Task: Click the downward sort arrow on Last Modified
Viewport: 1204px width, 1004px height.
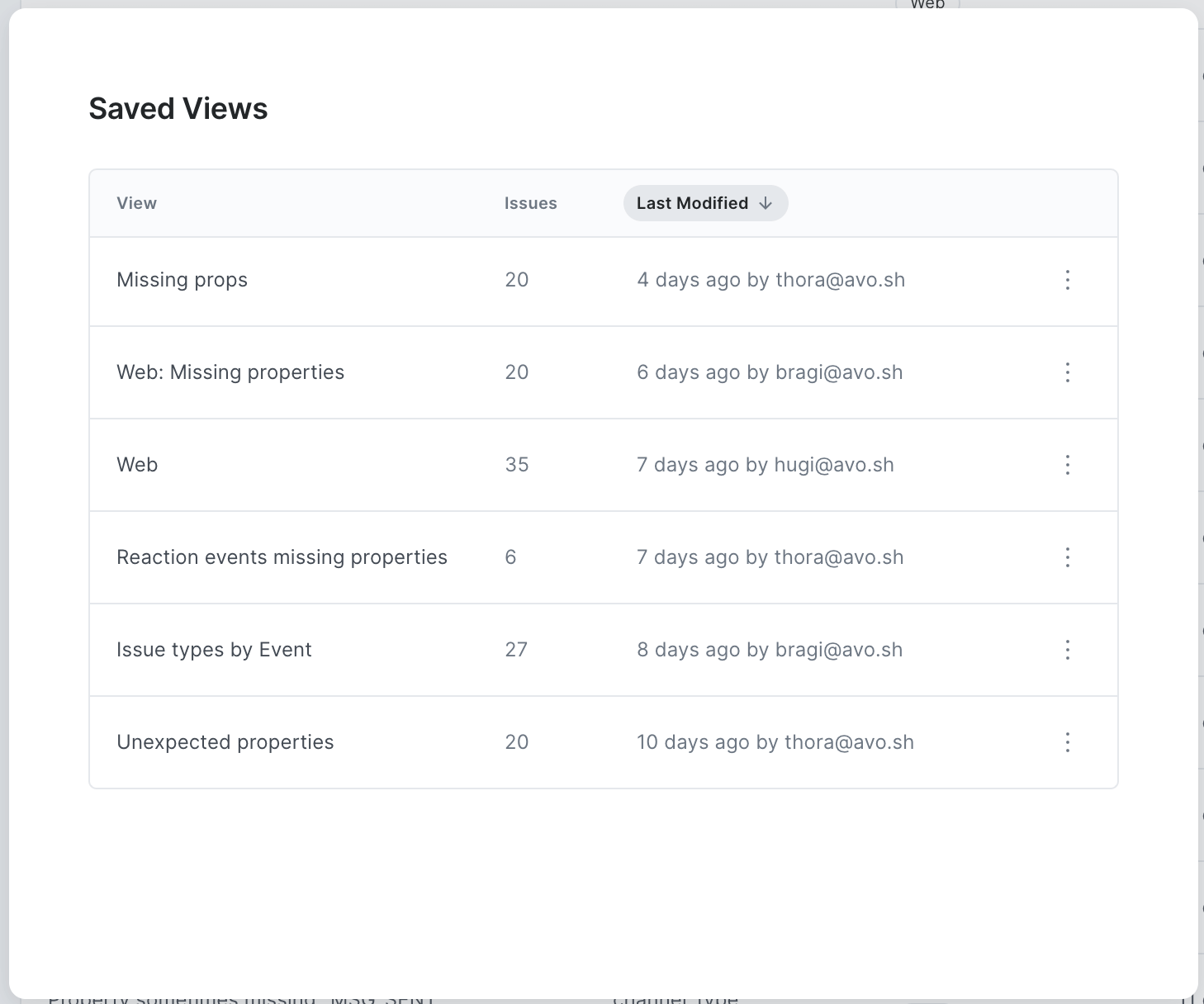Action: coord(765,203)
